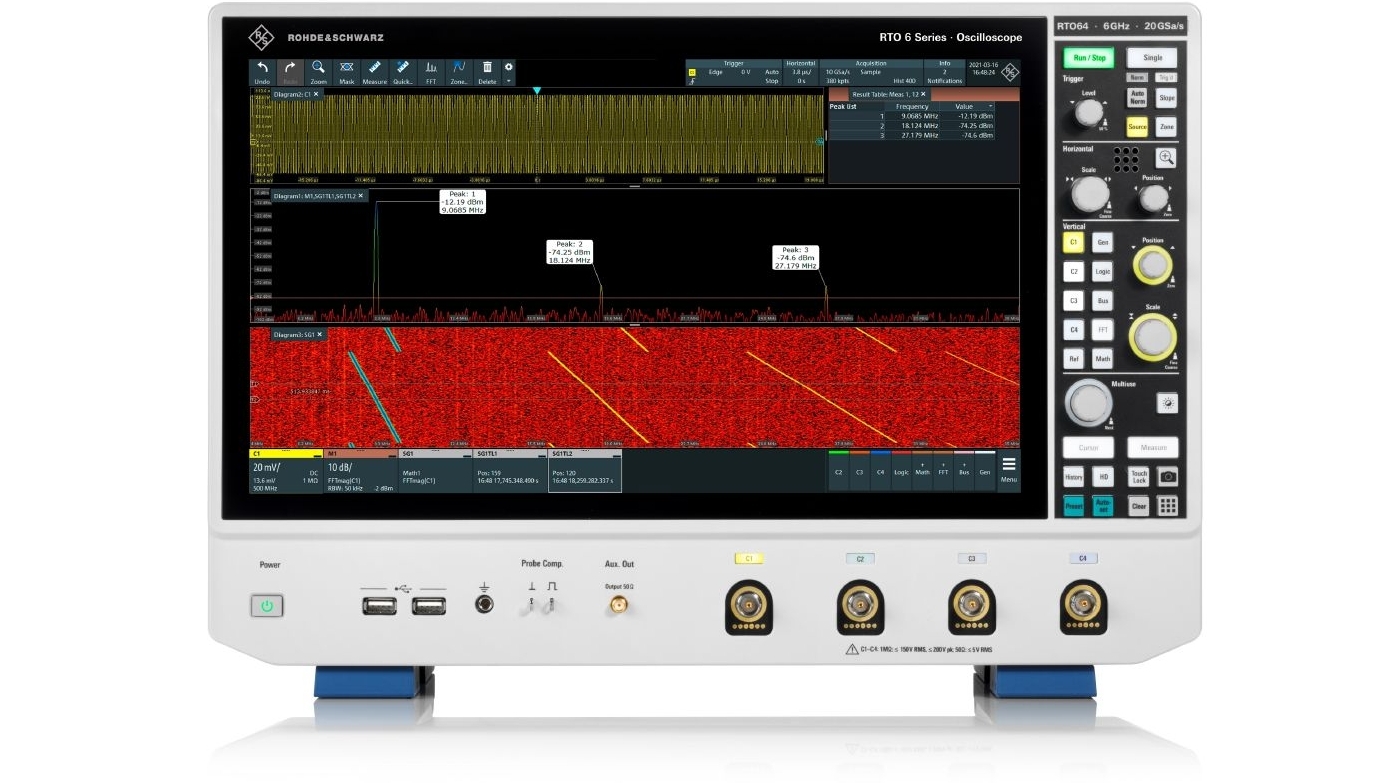1392x783 pixels.
Task: Activate the Quick measurement tool
Action: coord(403,72)
